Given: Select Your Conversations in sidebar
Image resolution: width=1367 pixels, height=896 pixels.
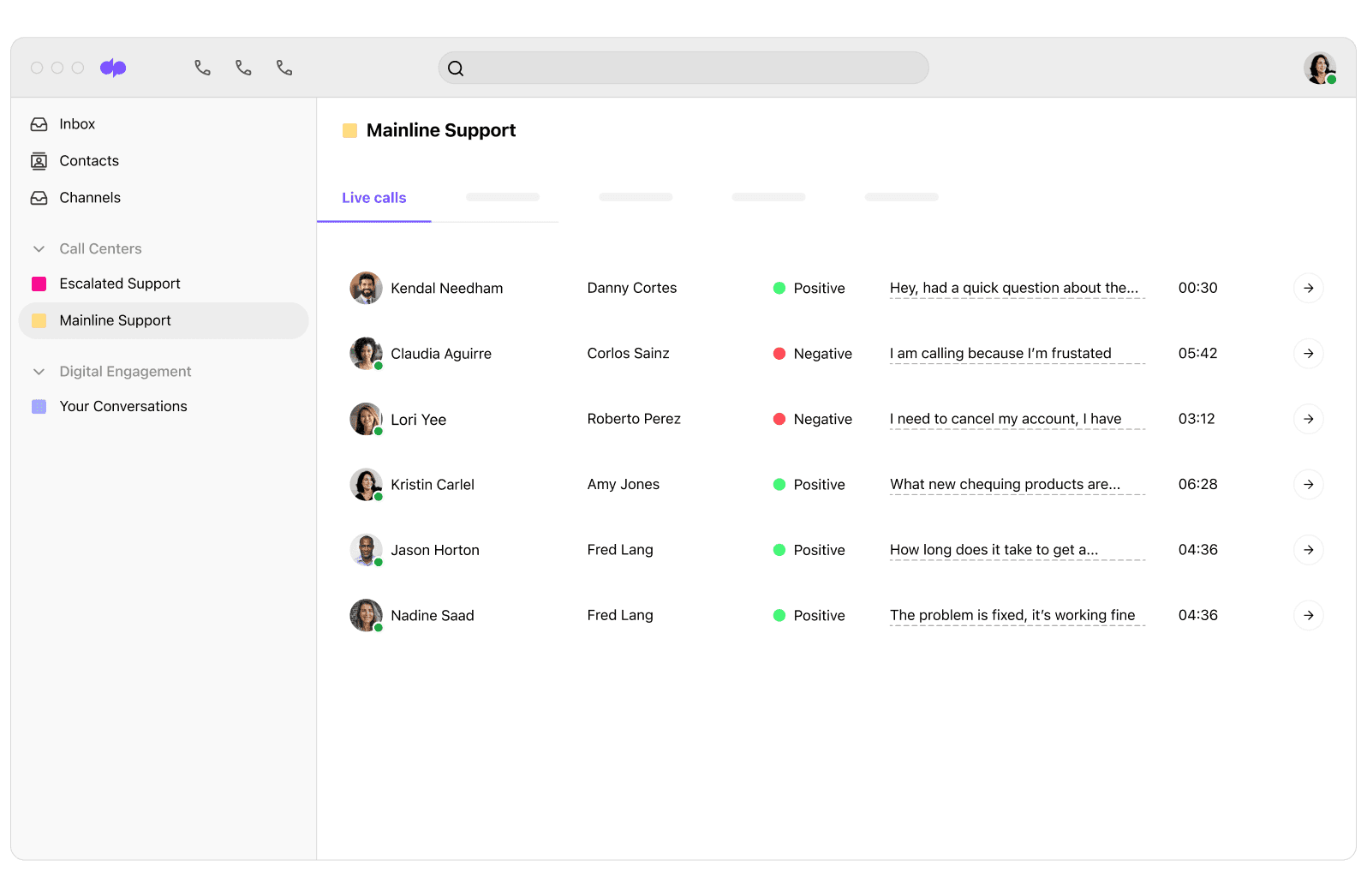Looking at the screenshot, I should click(x=122, y=406).
